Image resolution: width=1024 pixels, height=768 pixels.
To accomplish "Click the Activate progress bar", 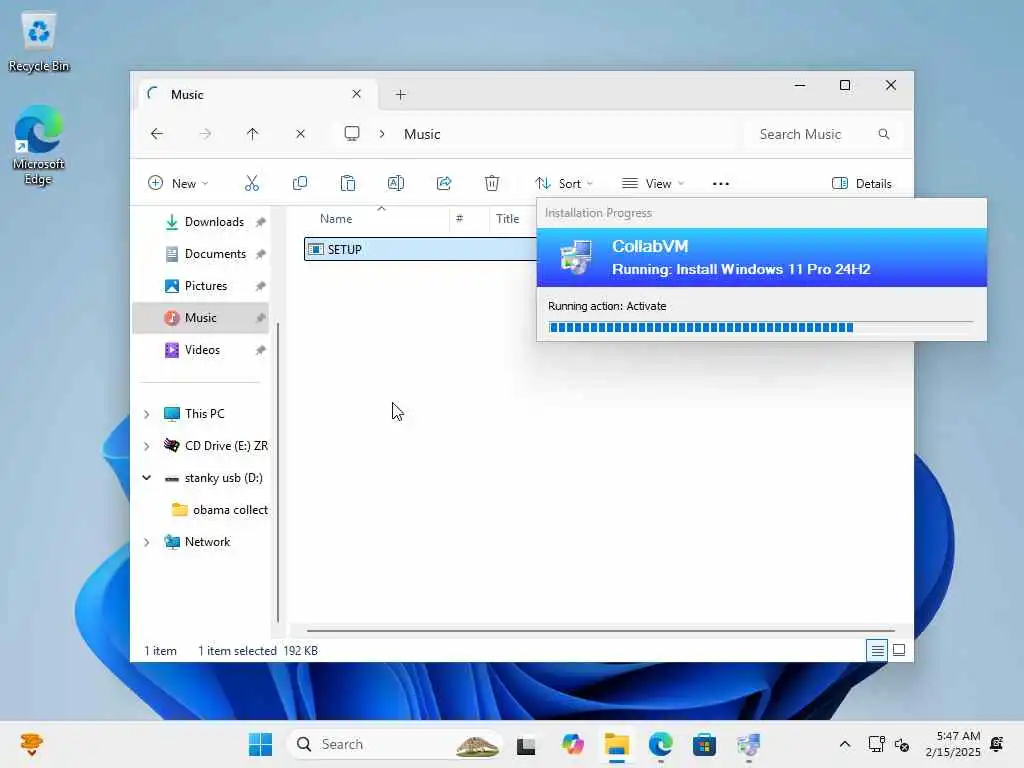I will tap(760, 327).
